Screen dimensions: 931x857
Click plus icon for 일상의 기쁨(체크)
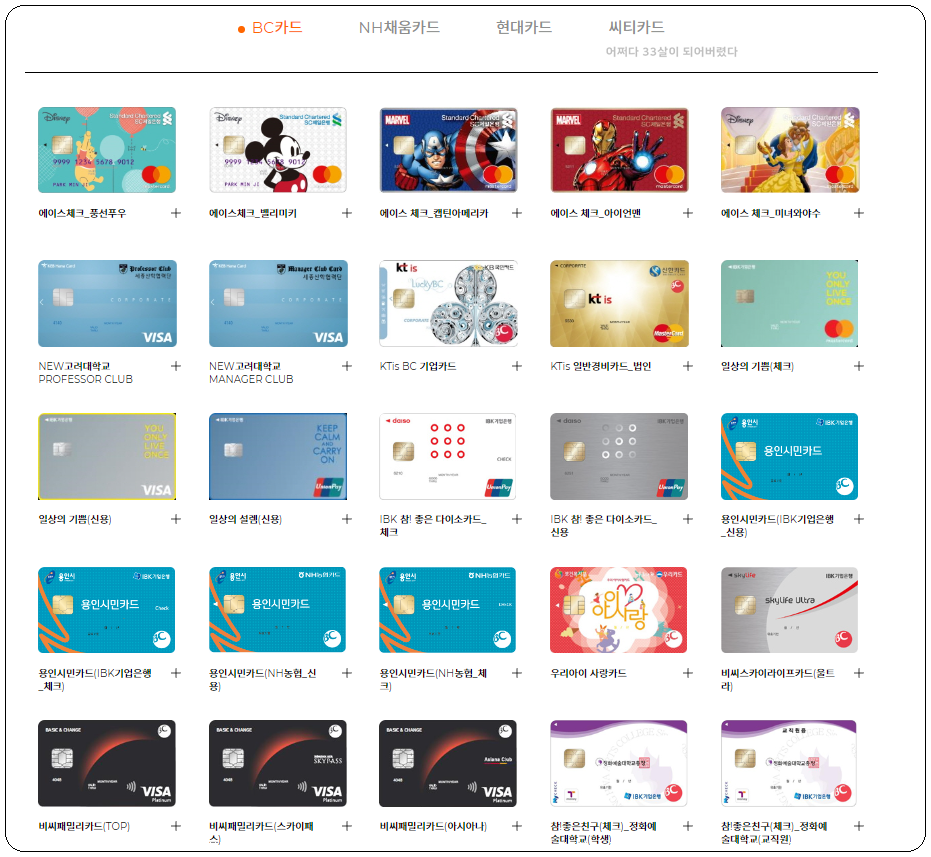(x=859, y=366)
